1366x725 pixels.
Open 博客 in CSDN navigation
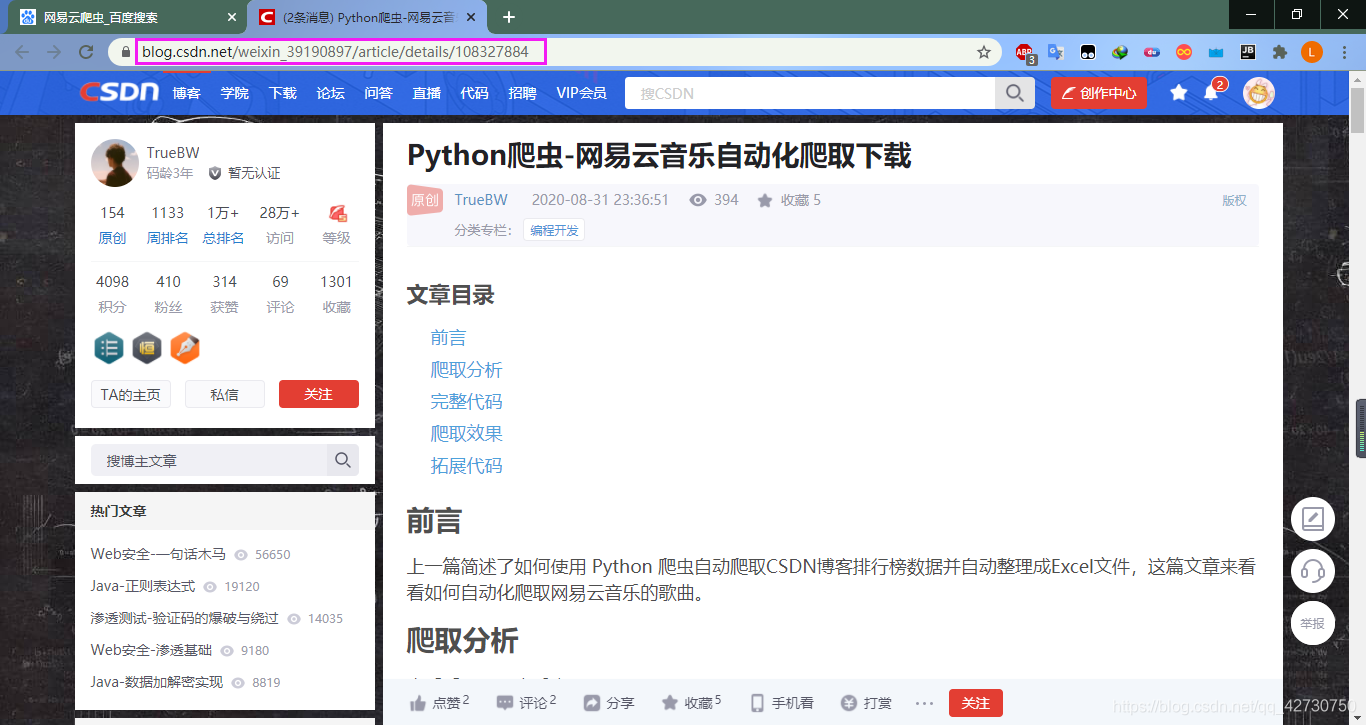187,93
